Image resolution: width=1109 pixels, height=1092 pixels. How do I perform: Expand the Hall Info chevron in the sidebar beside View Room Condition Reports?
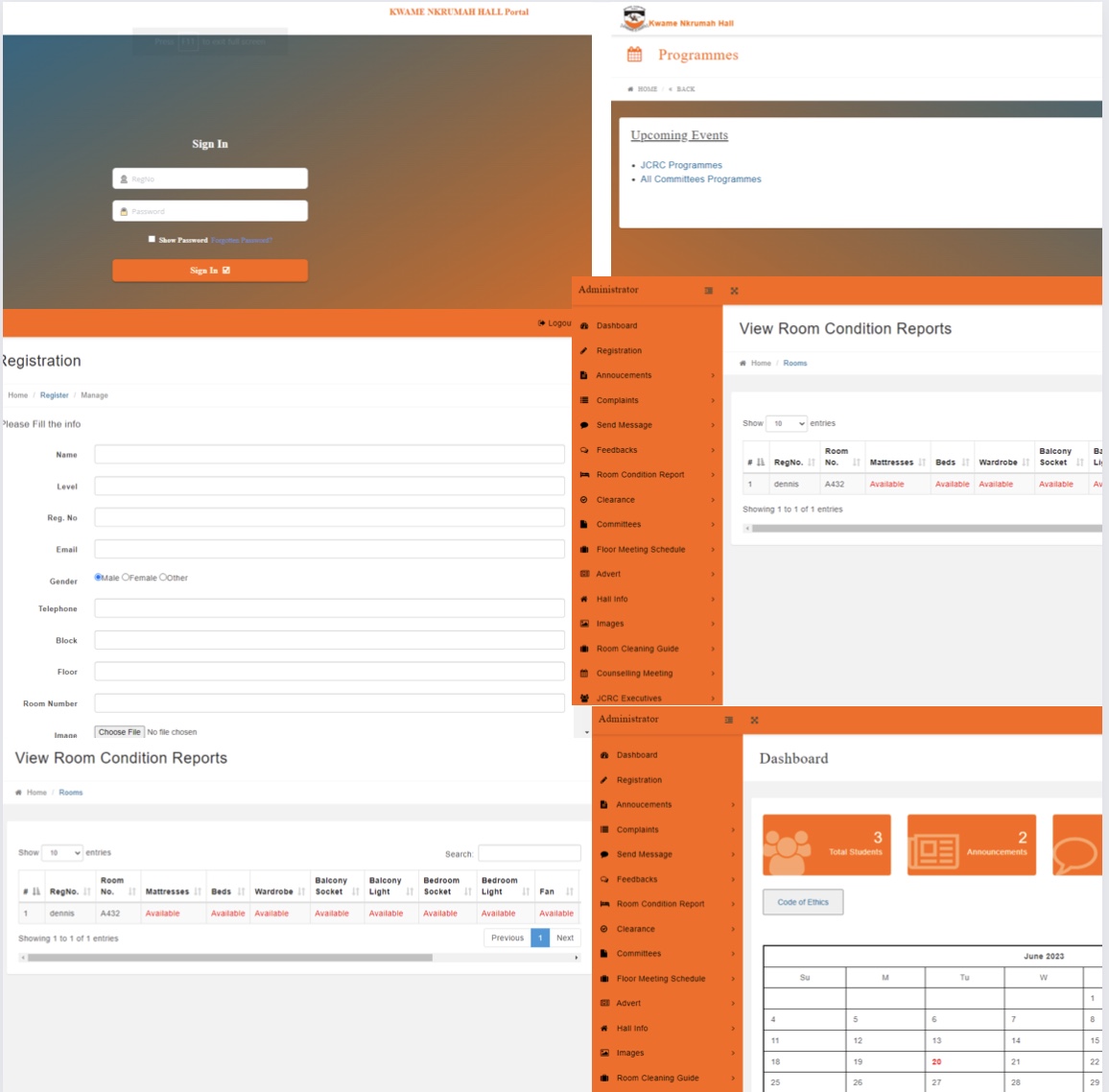tap(713, 599)
